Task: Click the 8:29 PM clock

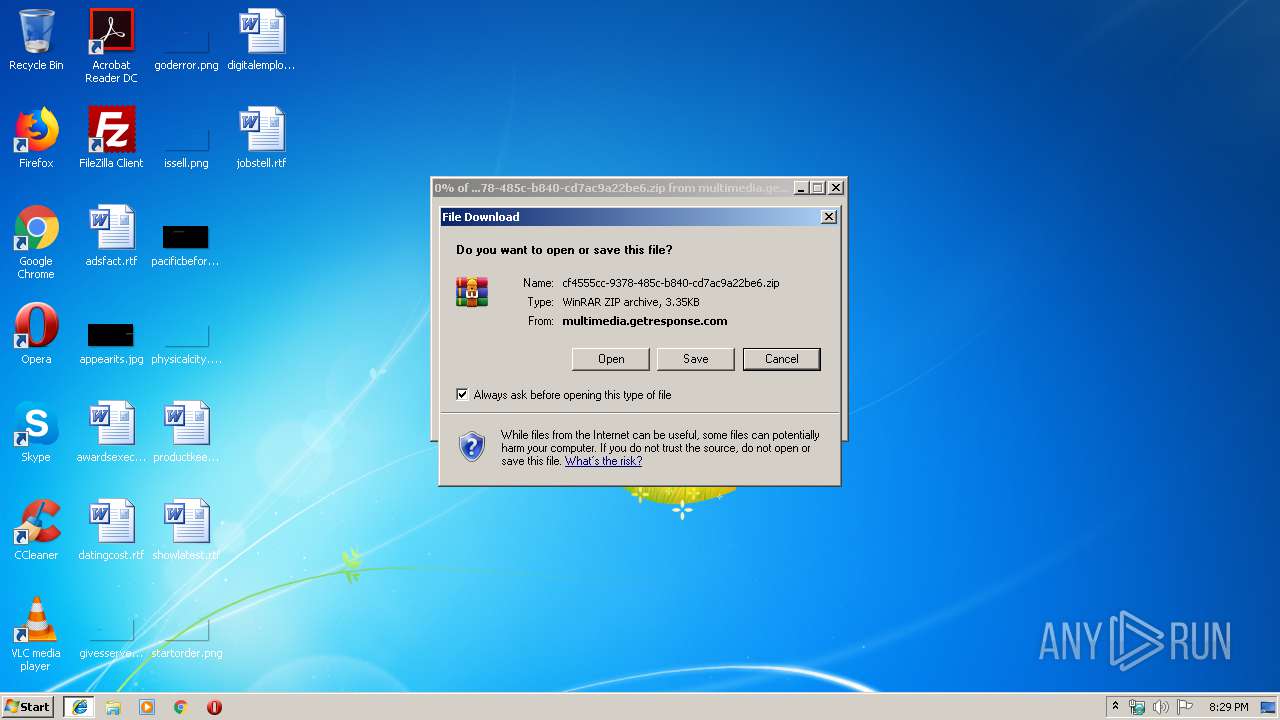Action: [1228, 707]
